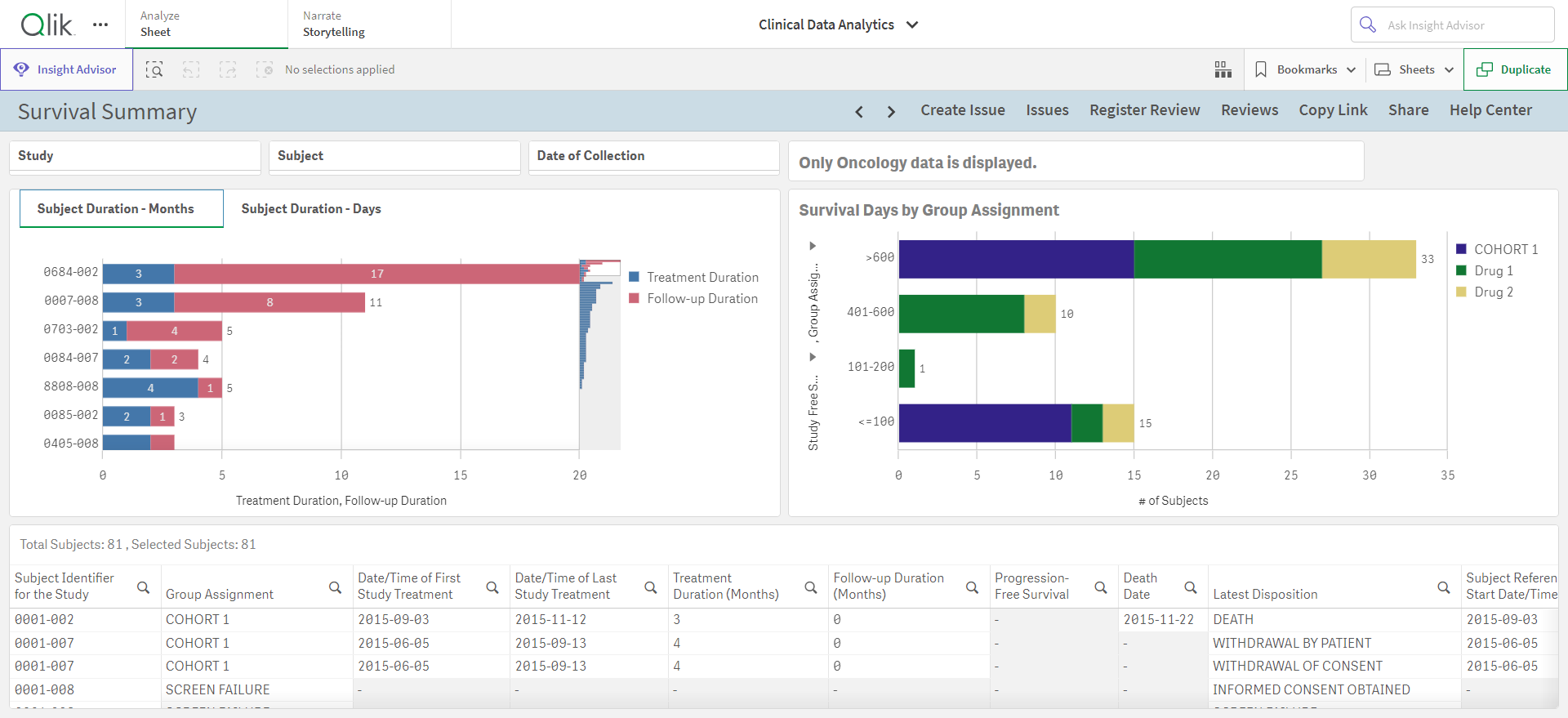Viewport: 1568px width, 718px height.
Task: Click the Create Issue button
Action: 963,110
